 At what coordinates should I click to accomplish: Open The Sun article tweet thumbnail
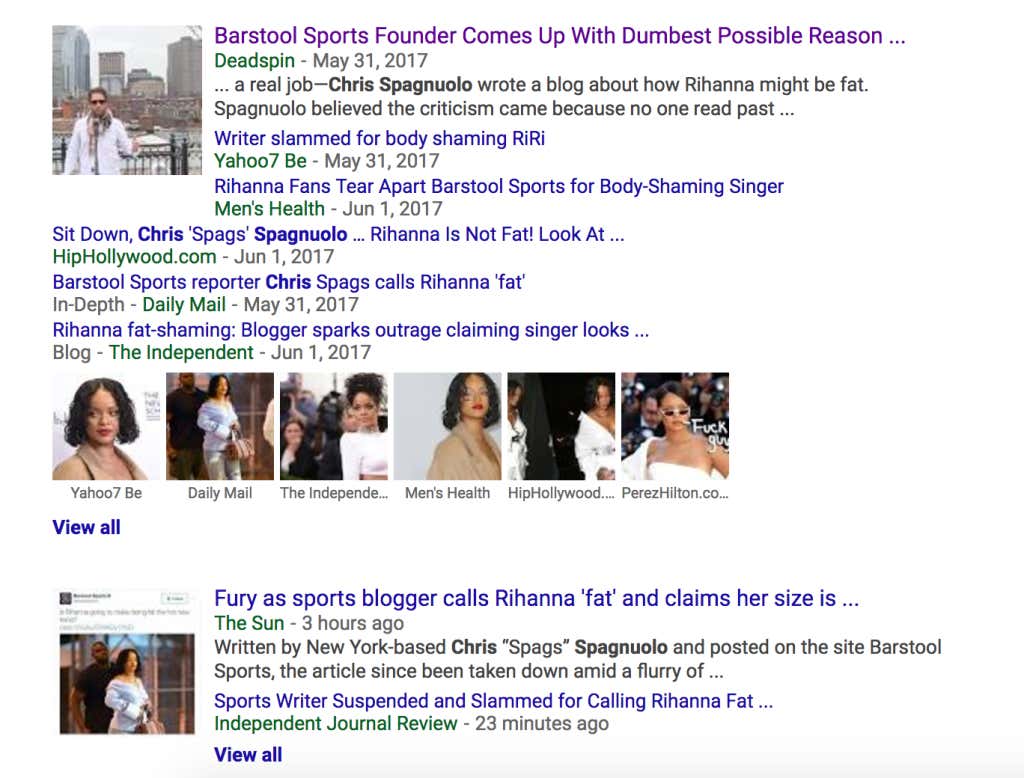click(x=127, y=661)
